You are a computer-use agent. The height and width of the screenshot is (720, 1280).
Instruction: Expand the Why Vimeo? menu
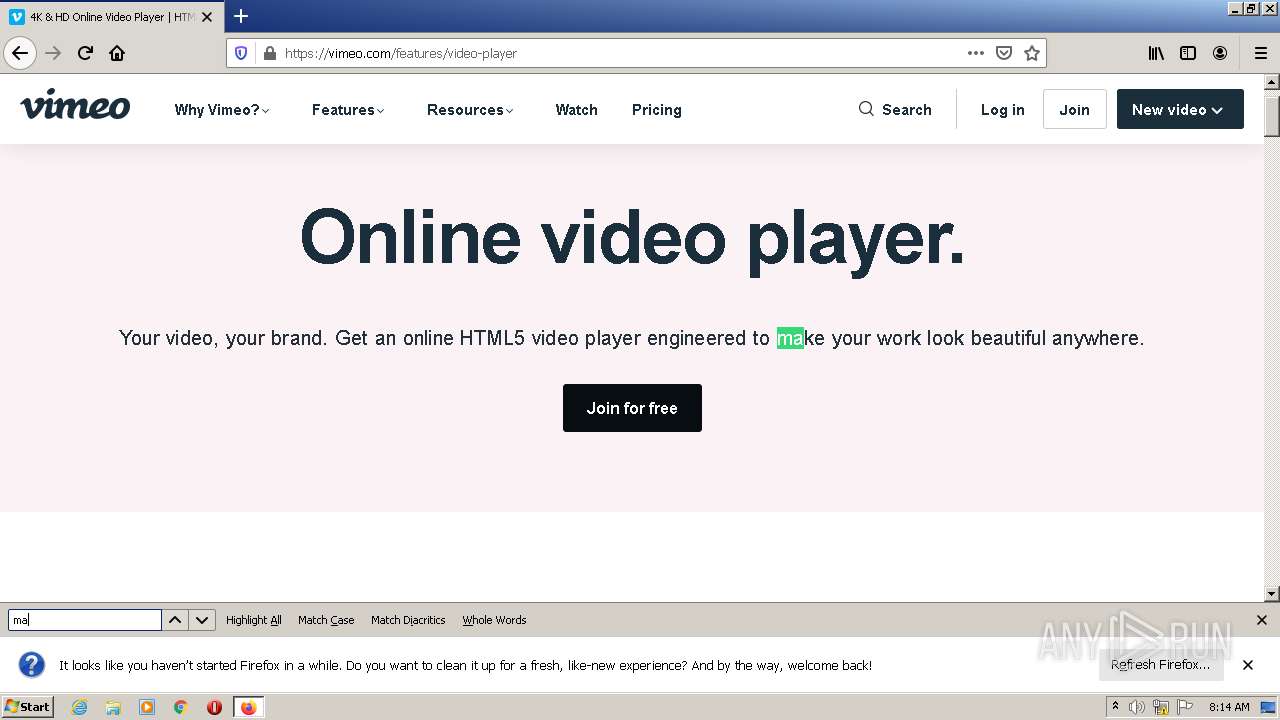tap(222, 110)
